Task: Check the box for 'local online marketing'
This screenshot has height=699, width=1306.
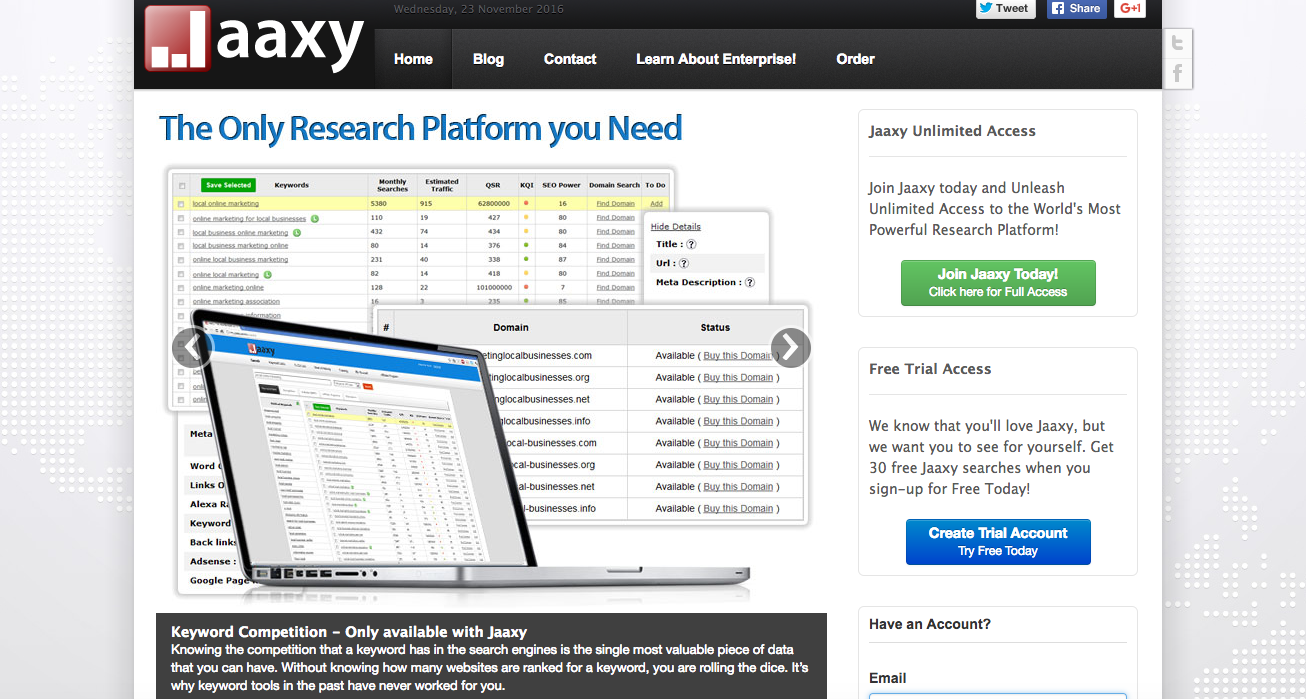Action: pos(181,204)
